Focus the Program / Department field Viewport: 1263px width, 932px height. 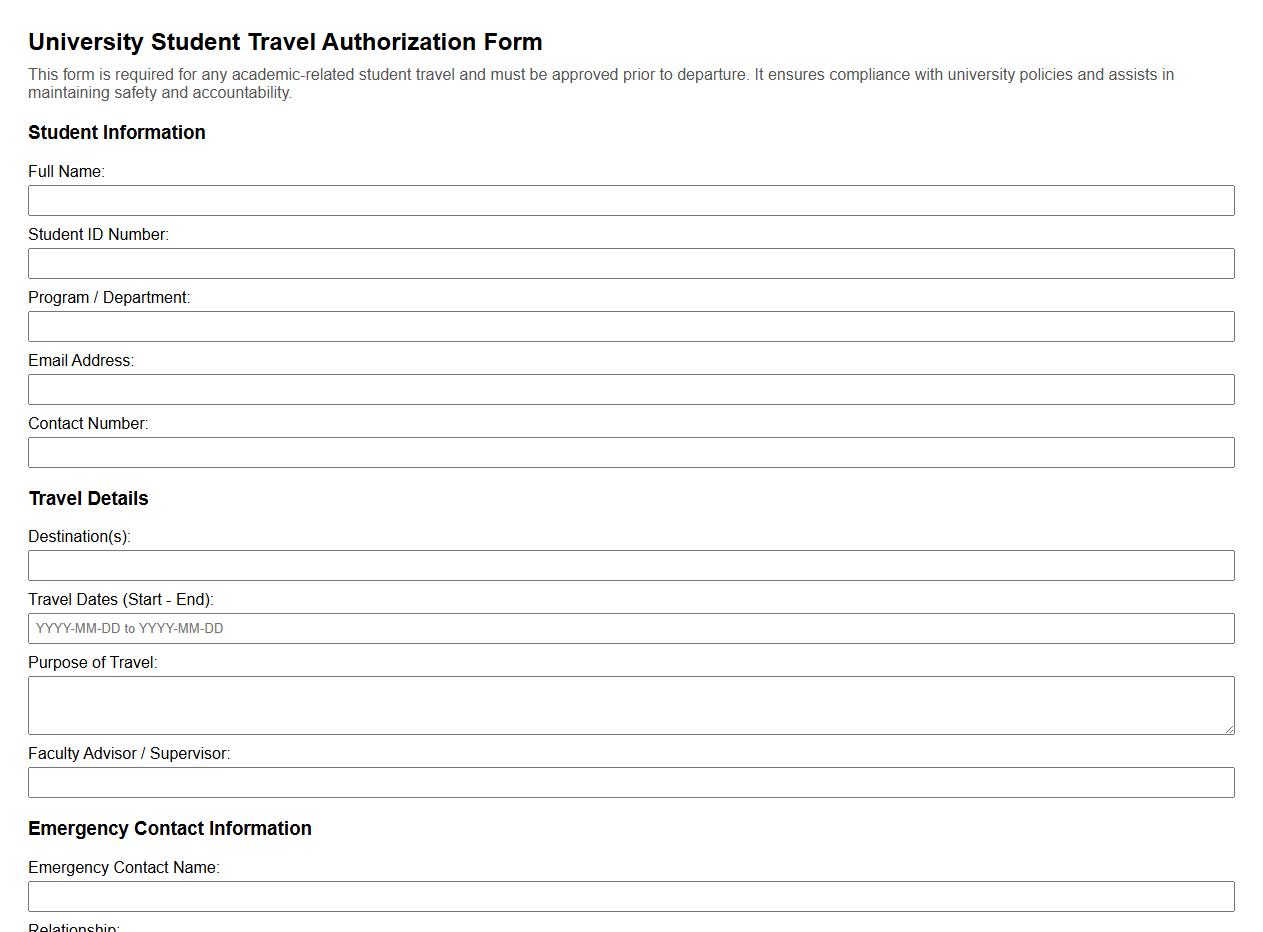pyautogui.click(x=630, y=326)
